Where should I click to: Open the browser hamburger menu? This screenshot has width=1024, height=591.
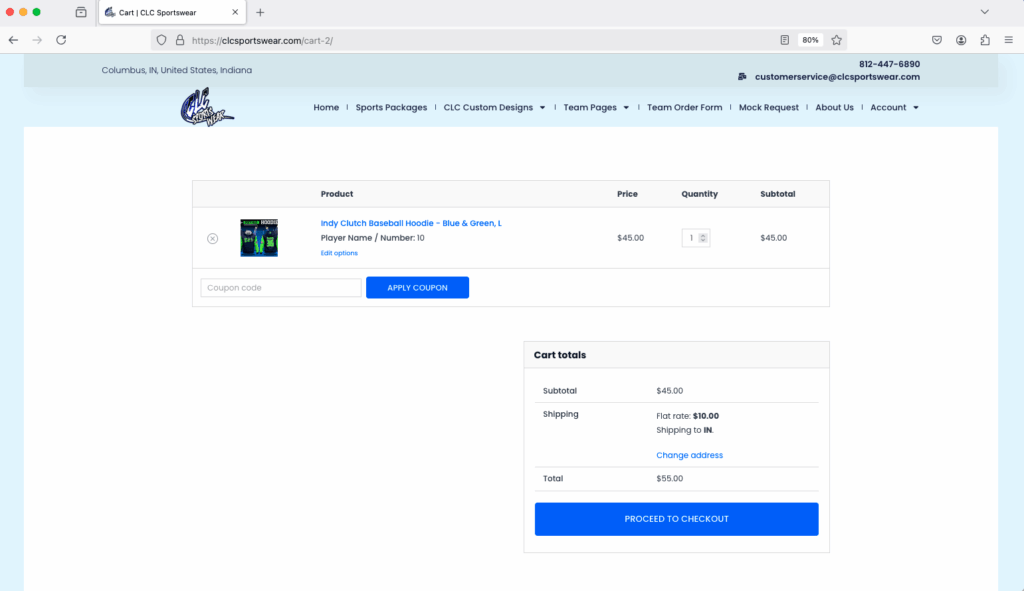click(x=1008, y=40)
